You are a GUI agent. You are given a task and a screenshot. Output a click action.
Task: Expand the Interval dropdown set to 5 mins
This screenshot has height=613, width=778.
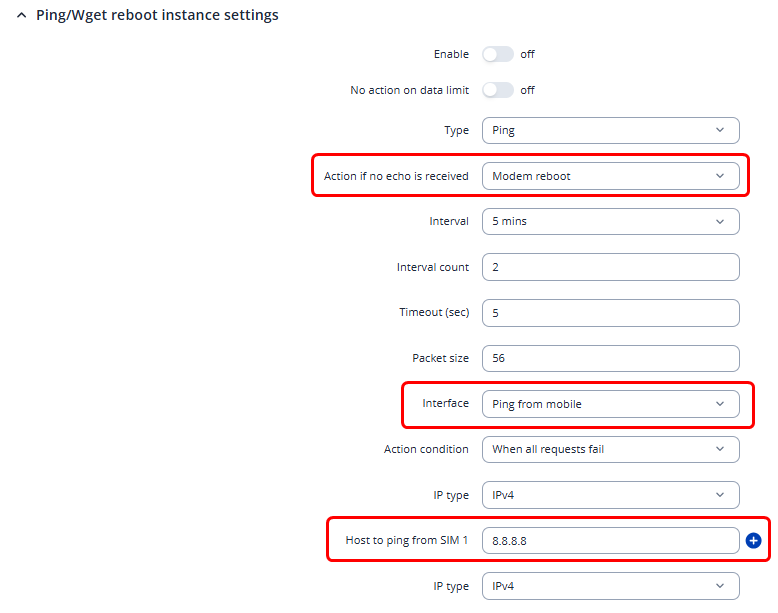point(610,221)
